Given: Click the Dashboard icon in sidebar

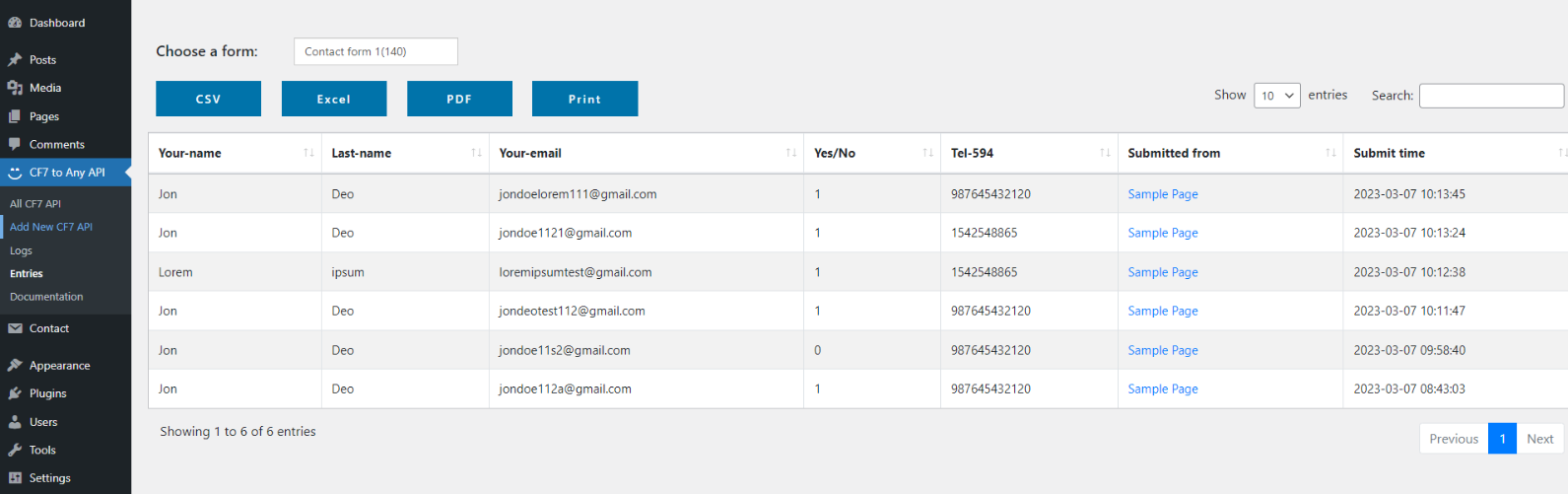Looking at the screenshot, I should point(15,23).
